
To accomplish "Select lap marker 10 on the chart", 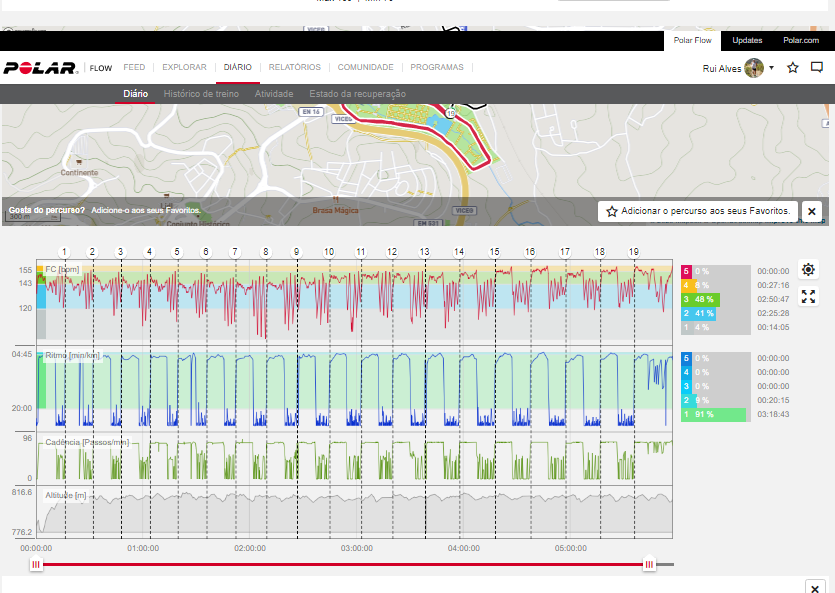I will pos(328,252).
